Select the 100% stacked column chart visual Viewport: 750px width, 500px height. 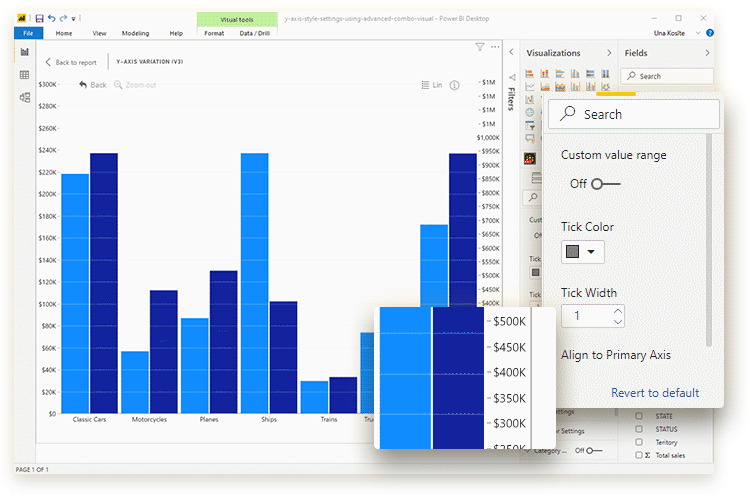pos(606,73)
